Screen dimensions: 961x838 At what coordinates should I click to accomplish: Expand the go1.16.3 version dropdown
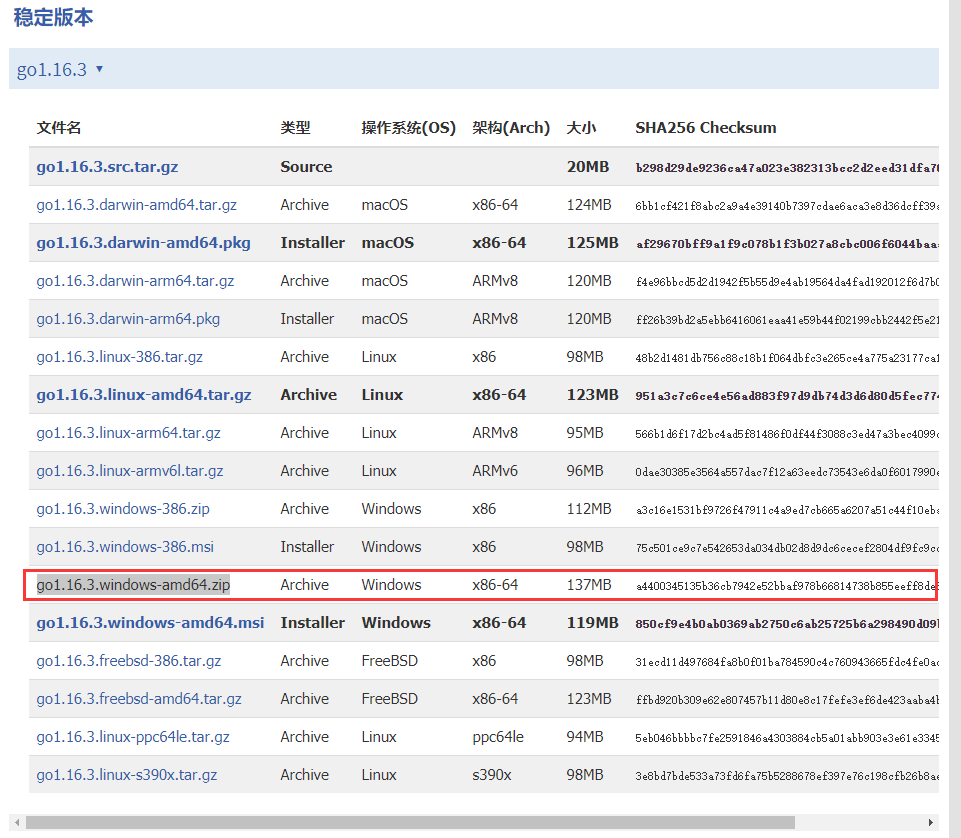(x=60, y=69)
